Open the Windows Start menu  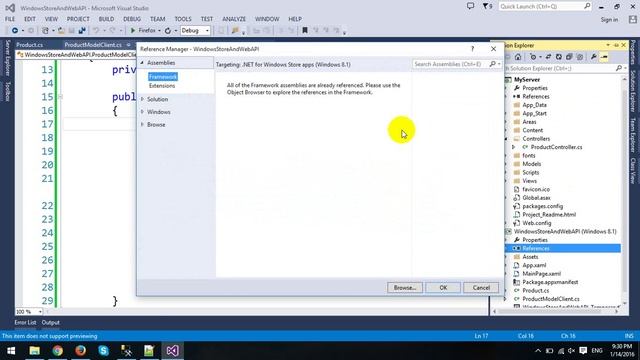(11, 351)
